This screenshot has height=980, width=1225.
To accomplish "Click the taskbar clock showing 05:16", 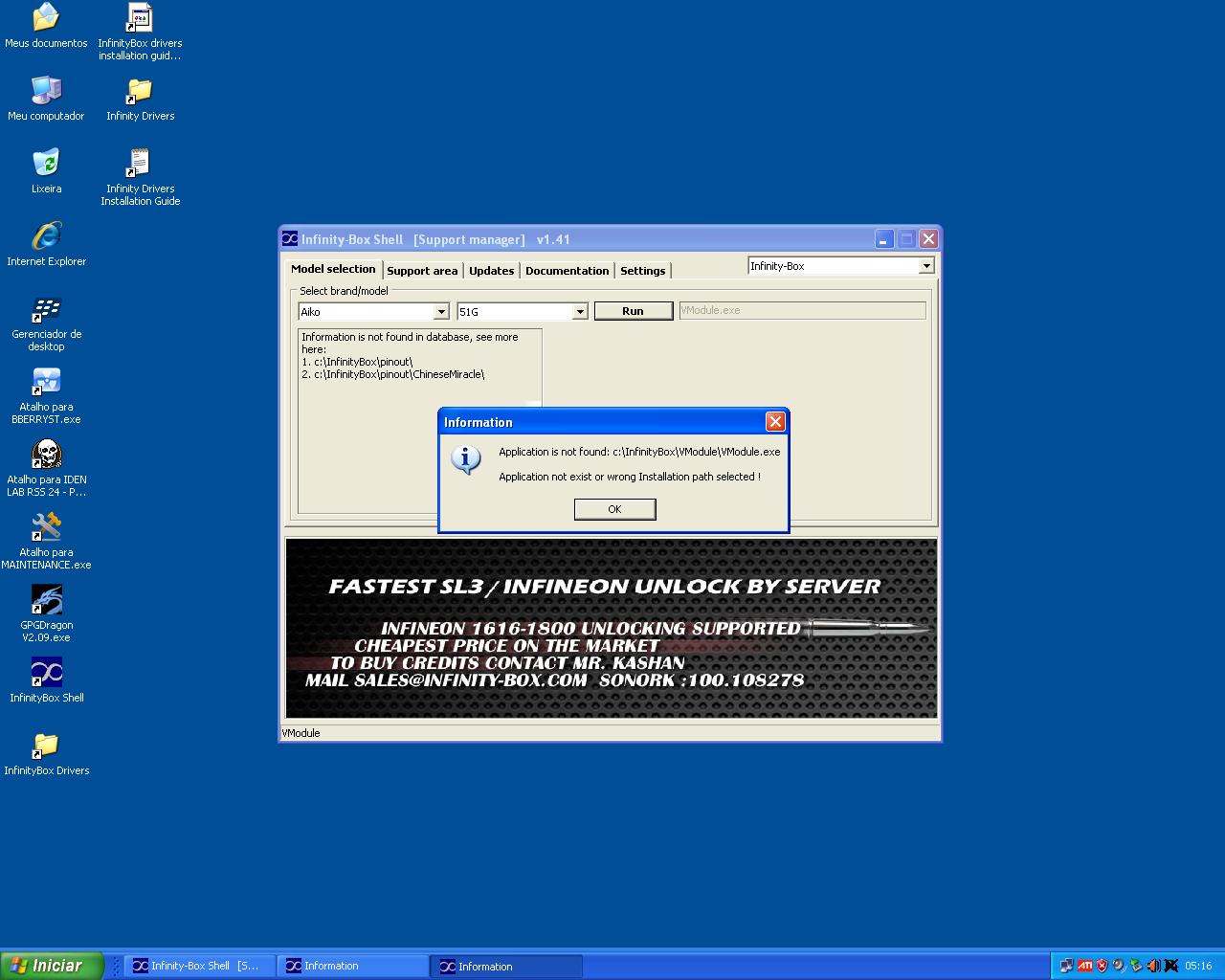I will (1198, 966).
